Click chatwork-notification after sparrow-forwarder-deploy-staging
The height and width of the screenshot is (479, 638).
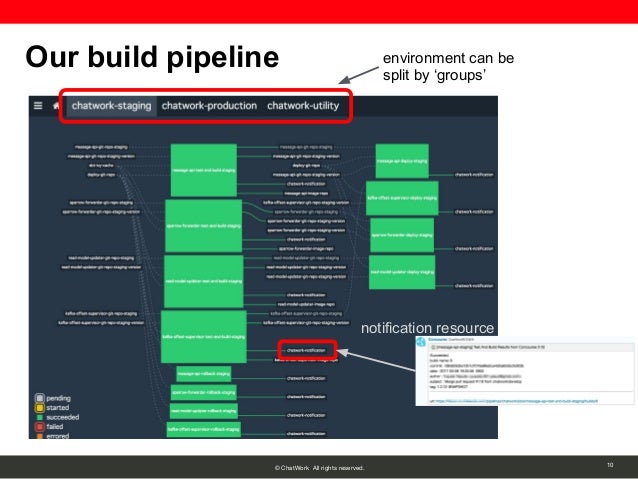point(474,249)
